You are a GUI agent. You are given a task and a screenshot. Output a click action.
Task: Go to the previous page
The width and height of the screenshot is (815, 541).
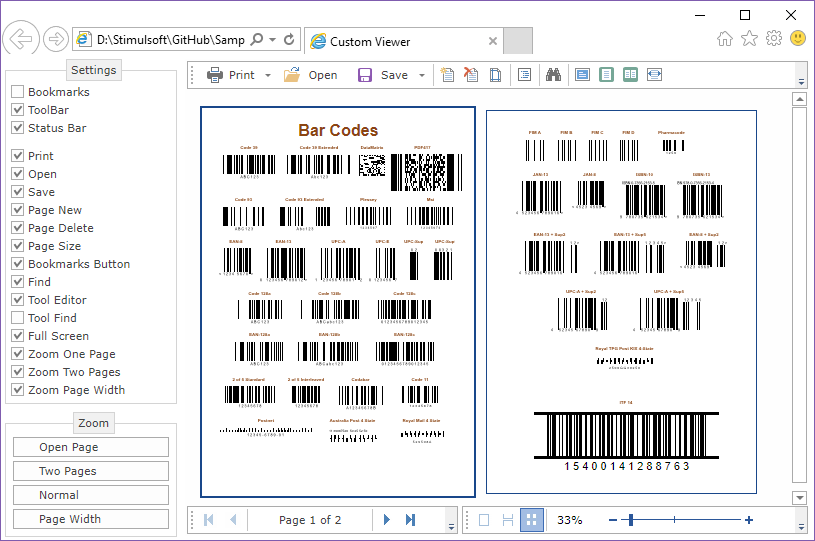pyautogui.click(x=233, y=520)
